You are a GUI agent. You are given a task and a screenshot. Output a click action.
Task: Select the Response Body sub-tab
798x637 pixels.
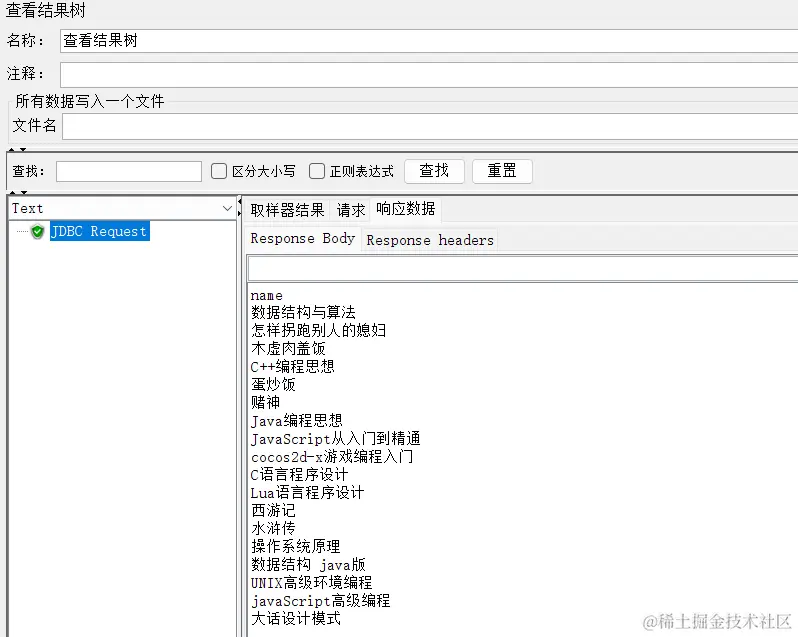click(x=303, y=238)
